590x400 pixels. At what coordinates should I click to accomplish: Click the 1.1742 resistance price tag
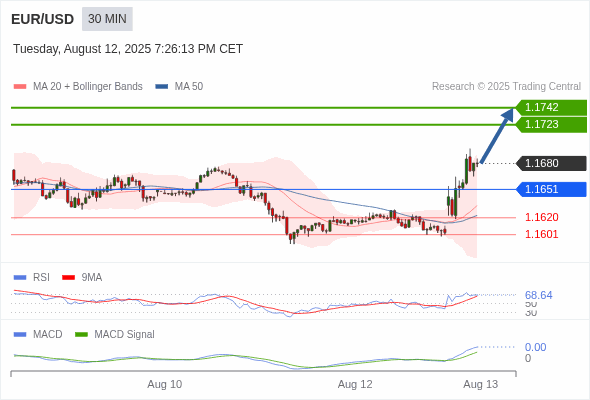point(551,107)
